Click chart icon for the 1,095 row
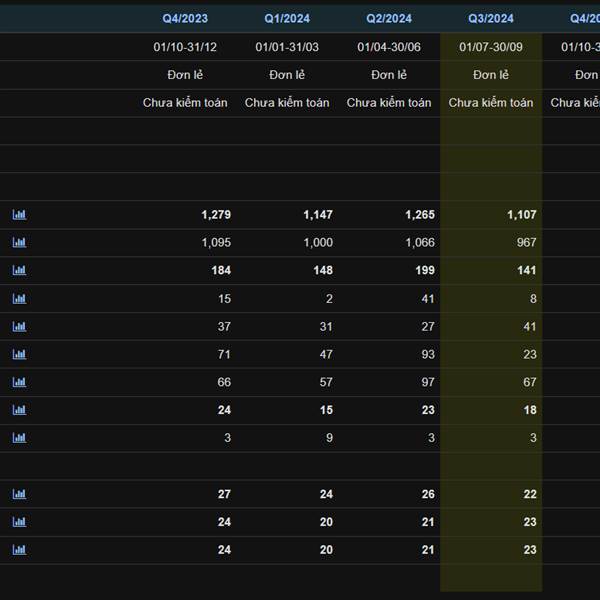 click(x=19, y=242)
